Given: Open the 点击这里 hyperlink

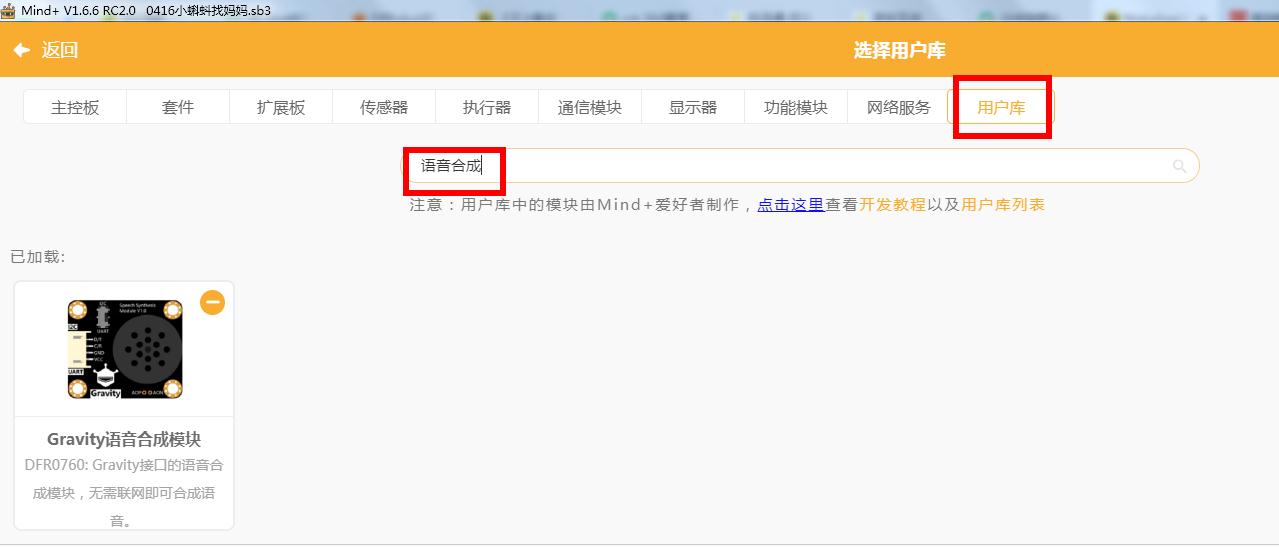Looking at the screenshot, I should pos(790,205).
